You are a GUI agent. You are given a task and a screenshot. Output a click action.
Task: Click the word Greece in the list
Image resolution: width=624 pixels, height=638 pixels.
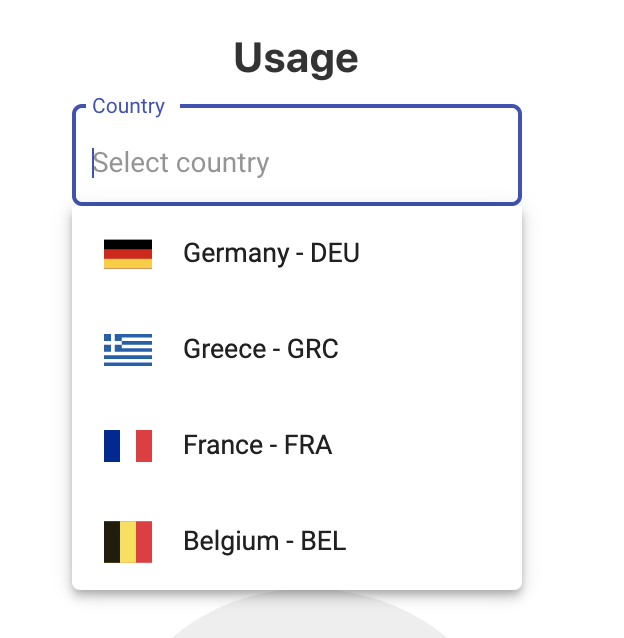tap(225, 349)
